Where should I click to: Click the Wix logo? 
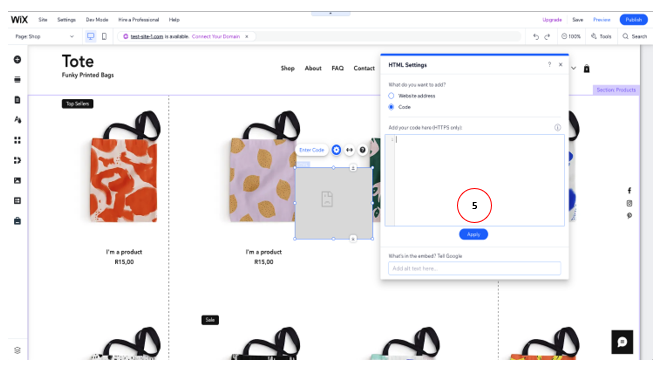point(19,20)
